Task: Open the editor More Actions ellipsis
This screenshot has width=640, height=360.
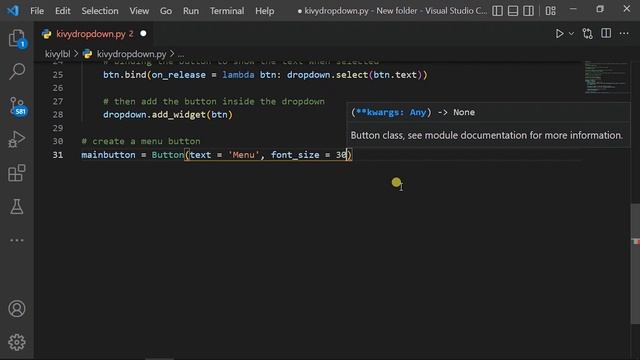Action: [624, 34]
